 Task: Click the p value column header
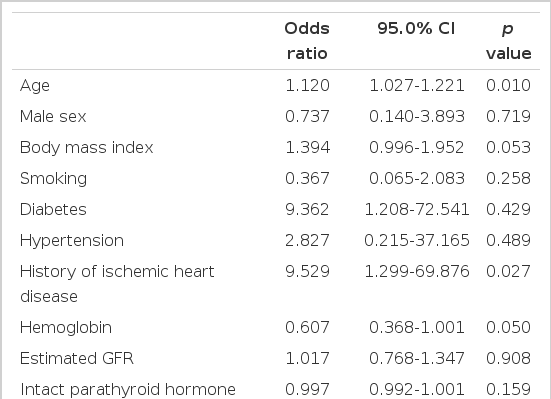[508, 41]
